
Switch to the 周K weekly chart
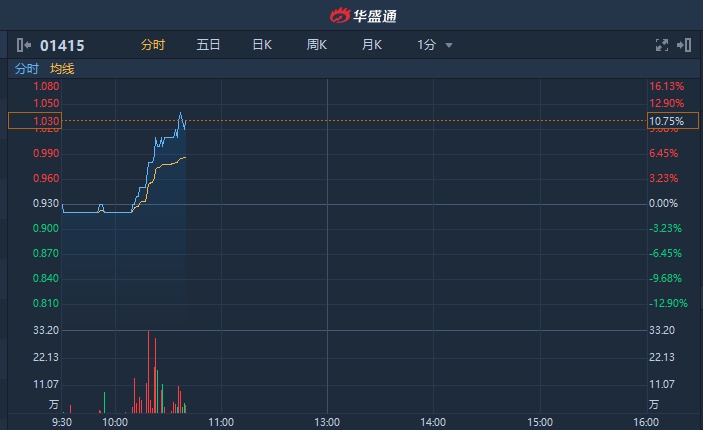(317, 45)
